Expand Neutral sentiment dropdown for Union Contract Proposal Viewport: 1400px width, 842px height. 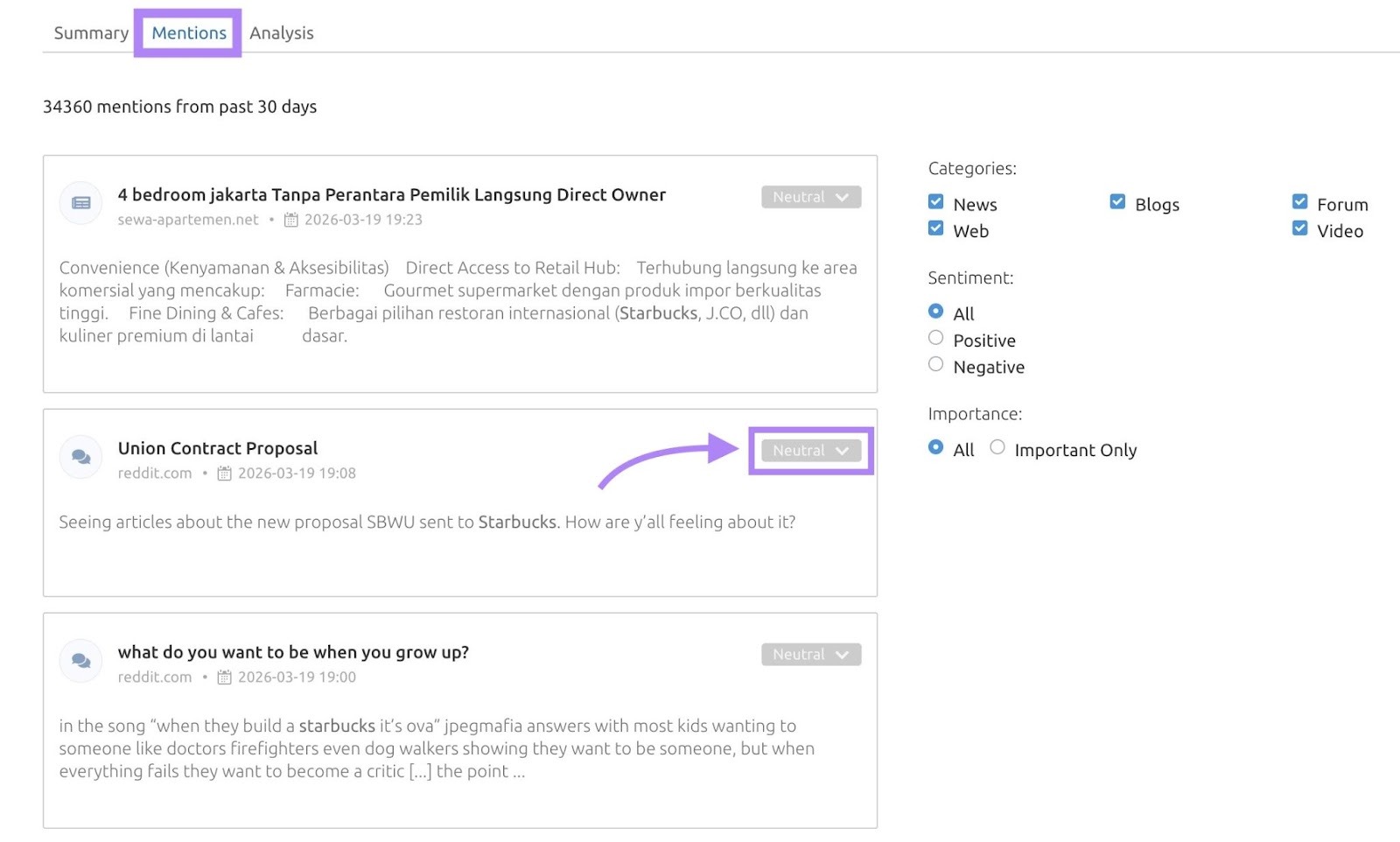(x=811, y=451)
